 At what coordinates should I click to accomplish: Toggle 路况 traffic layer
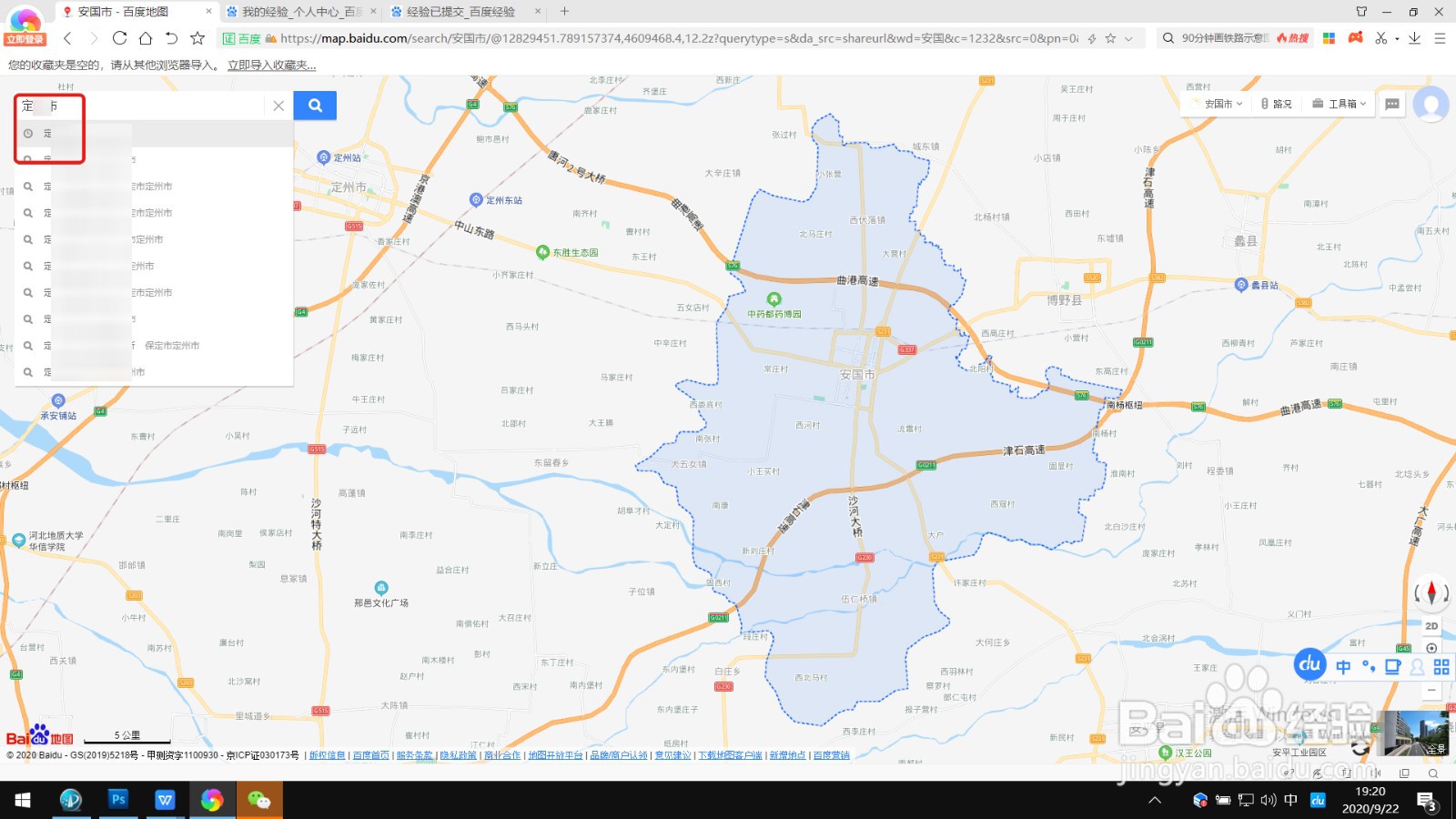click(x=1277, y=104)
